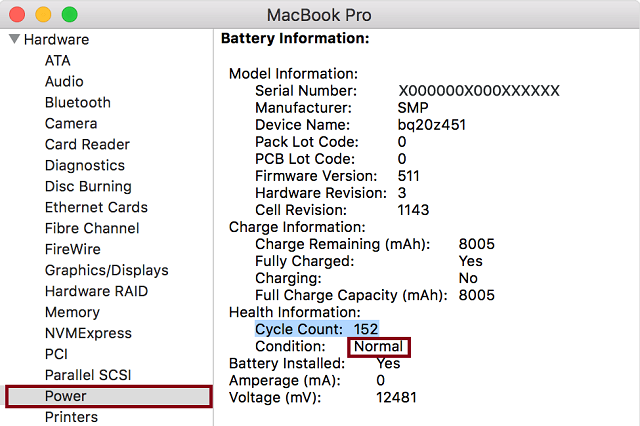Viewport: 640px width, 426px height.
Task: Choose Camera from the sidebar
Action: pyautogui.click(x=71, y=123)
